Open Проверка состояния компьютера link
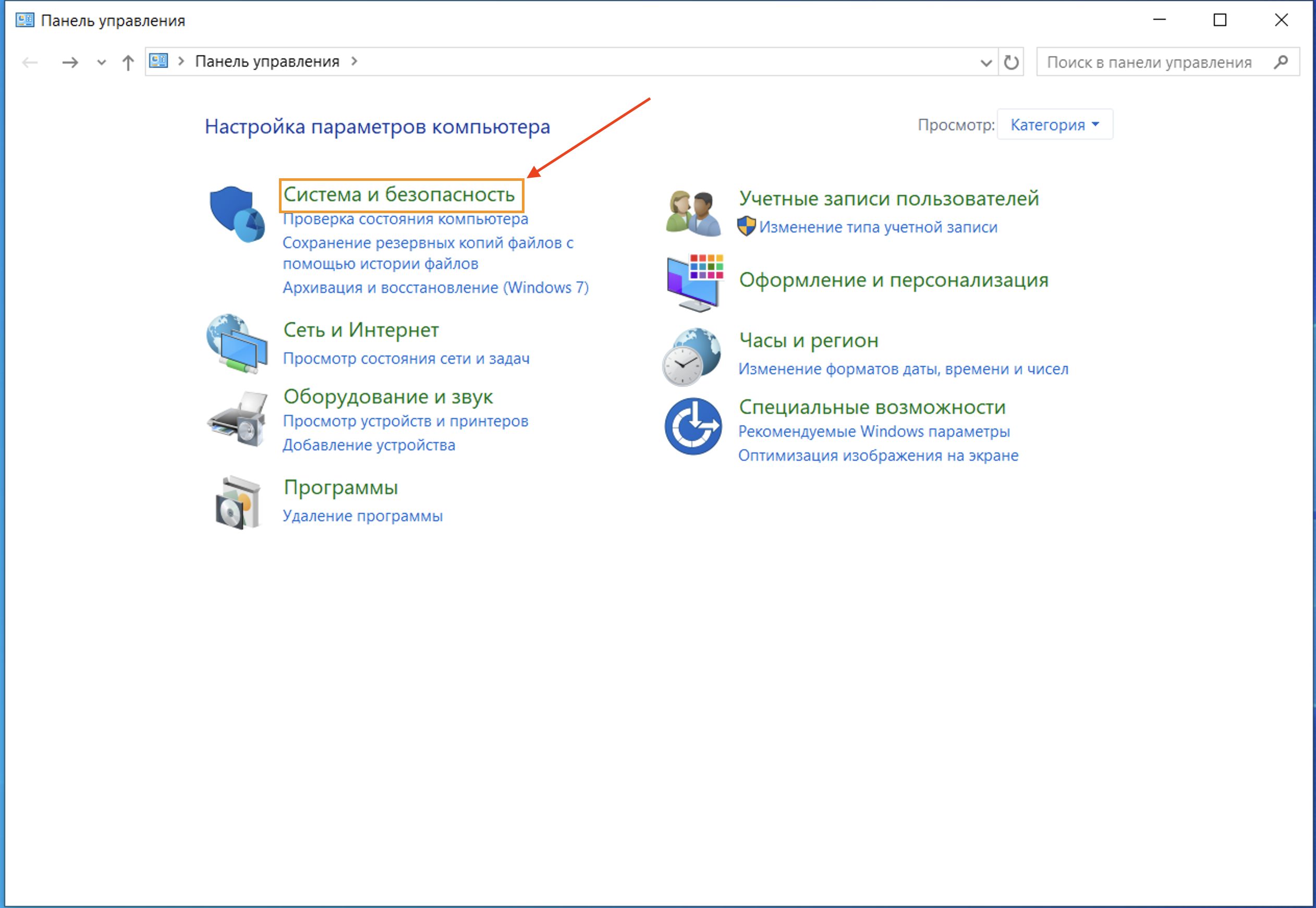Viewport: 1316px width, 908px height. pyautogui.click(x=406, y=219)
